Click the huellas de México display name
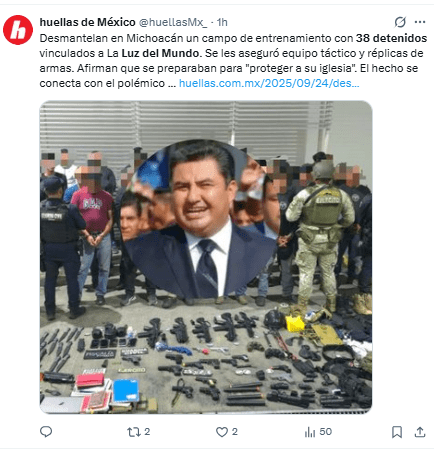Viewport: 434px width, 450px height. tap(87, 22)
